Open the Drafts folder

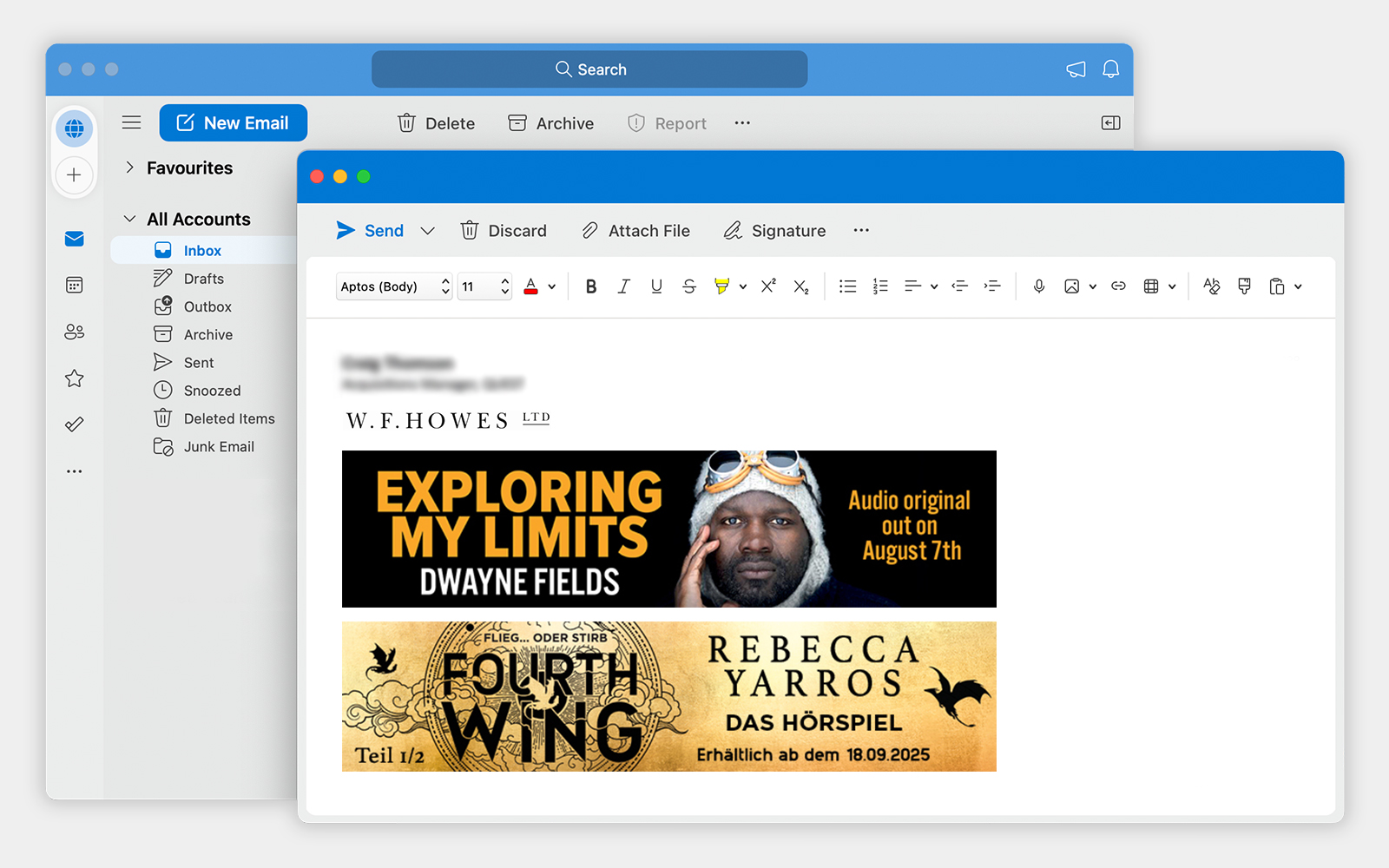click(x=203, y=278)
